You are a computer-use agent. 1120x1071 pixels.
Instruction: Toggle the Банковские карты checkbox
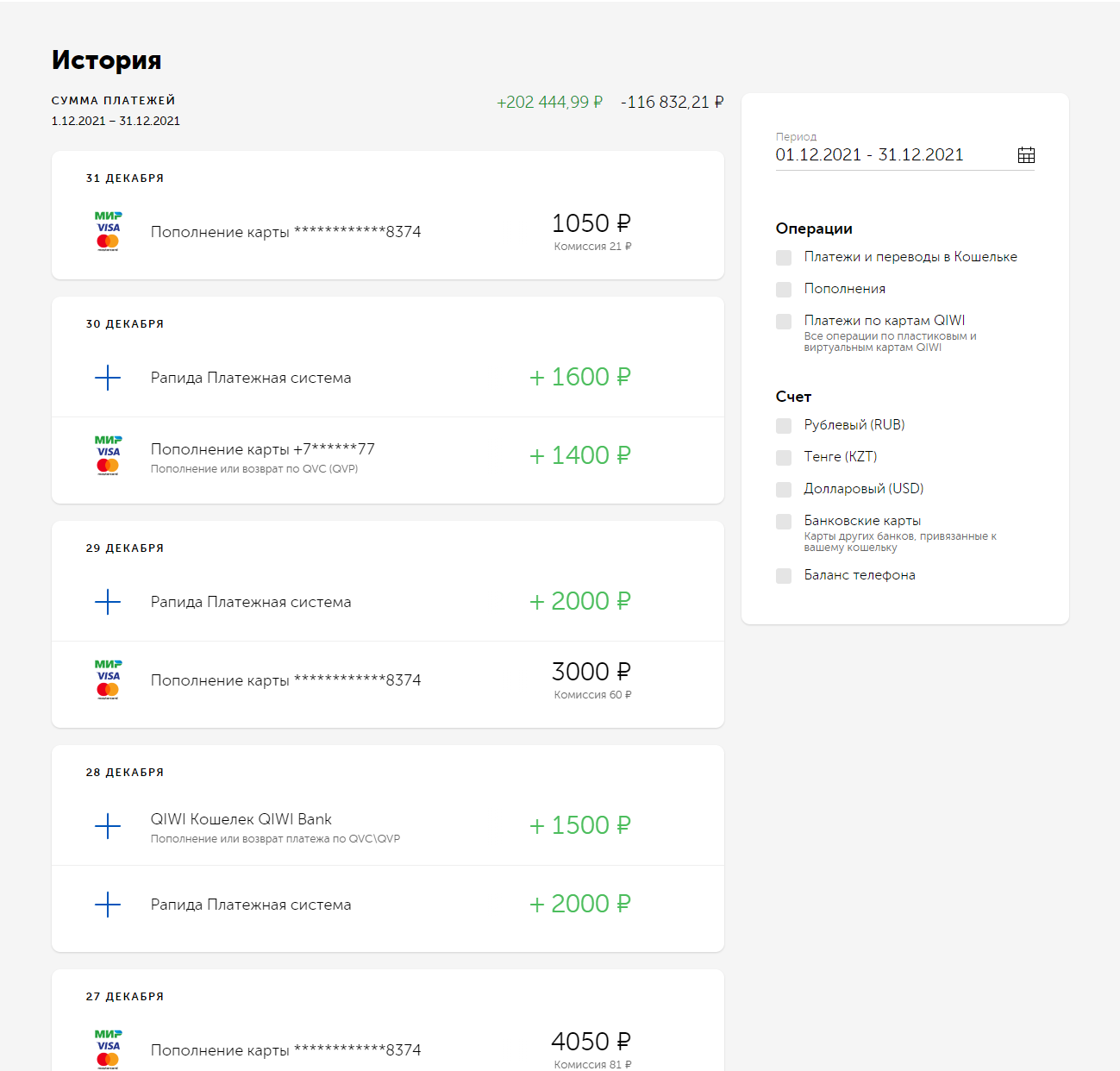click(x=784, y=522)
